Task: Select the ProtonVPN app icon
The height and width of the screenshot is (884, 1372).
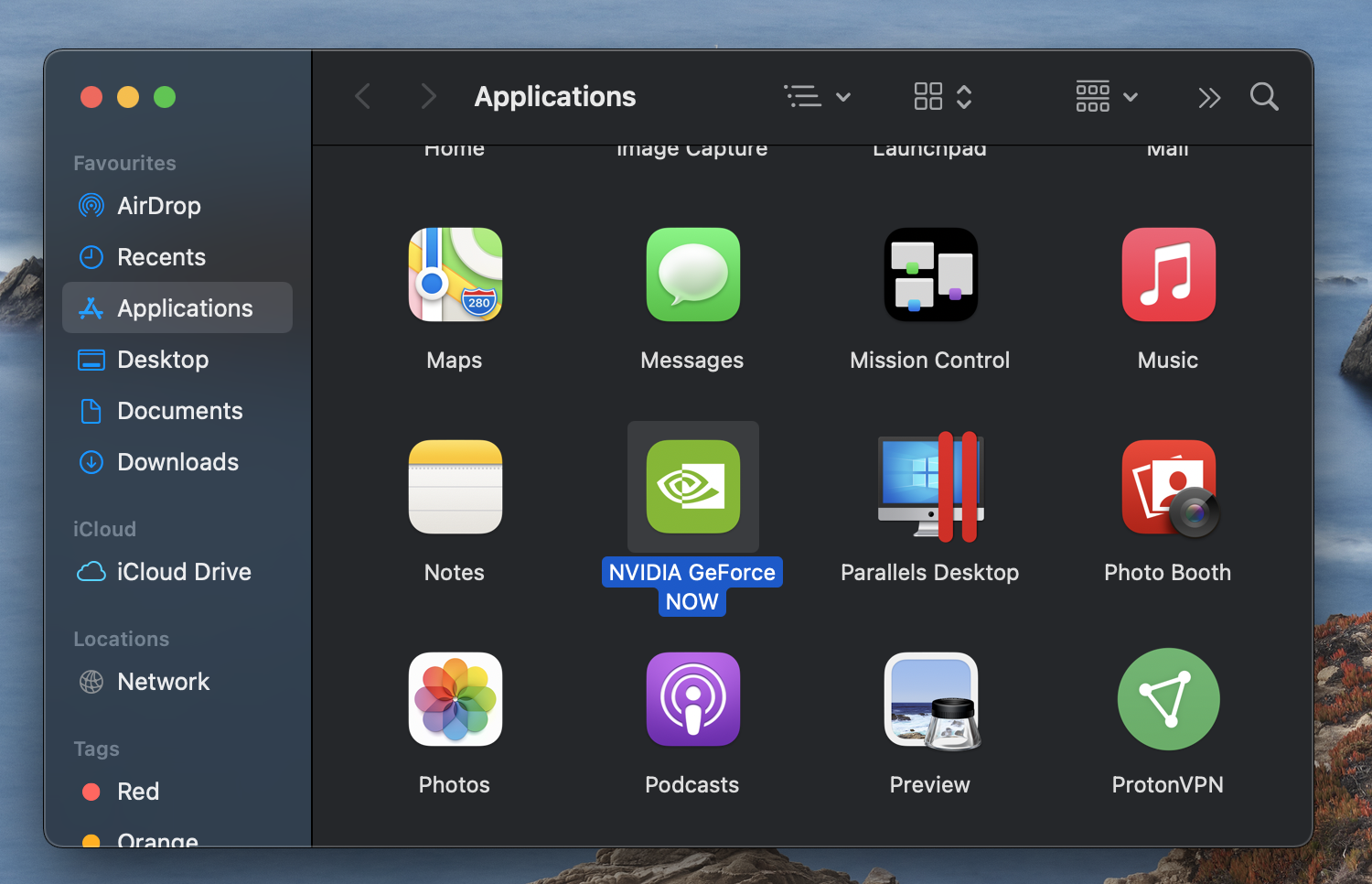Action: 1168,699
